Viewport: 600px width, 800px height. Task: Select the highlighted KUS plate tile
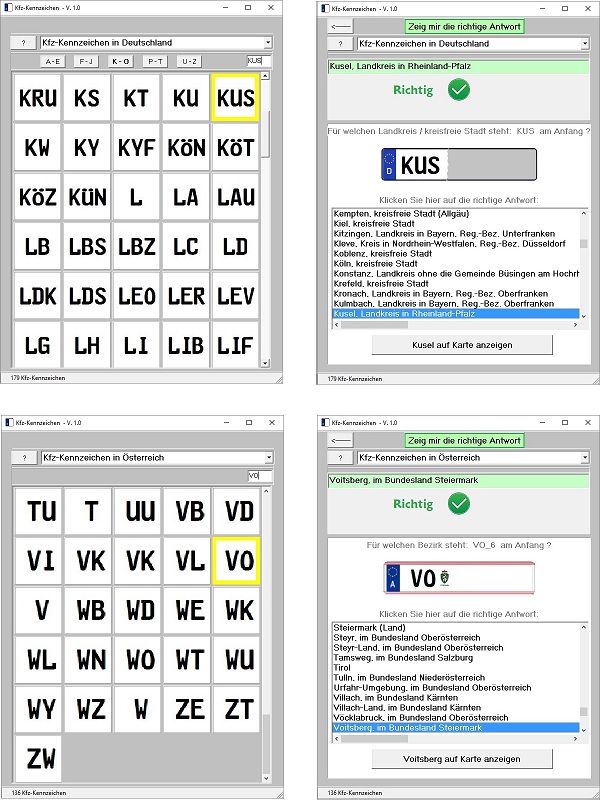236,98
